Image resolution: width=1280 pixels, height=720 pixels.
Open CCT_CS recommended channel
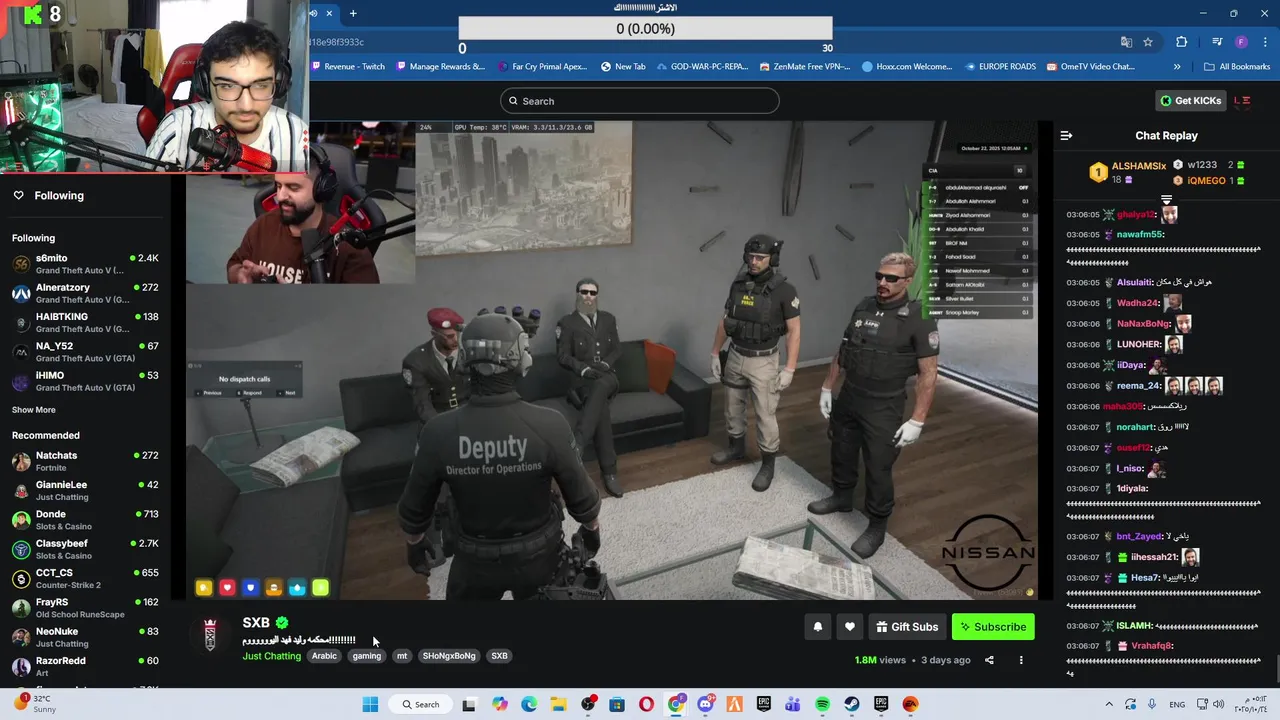coord(85,579)
